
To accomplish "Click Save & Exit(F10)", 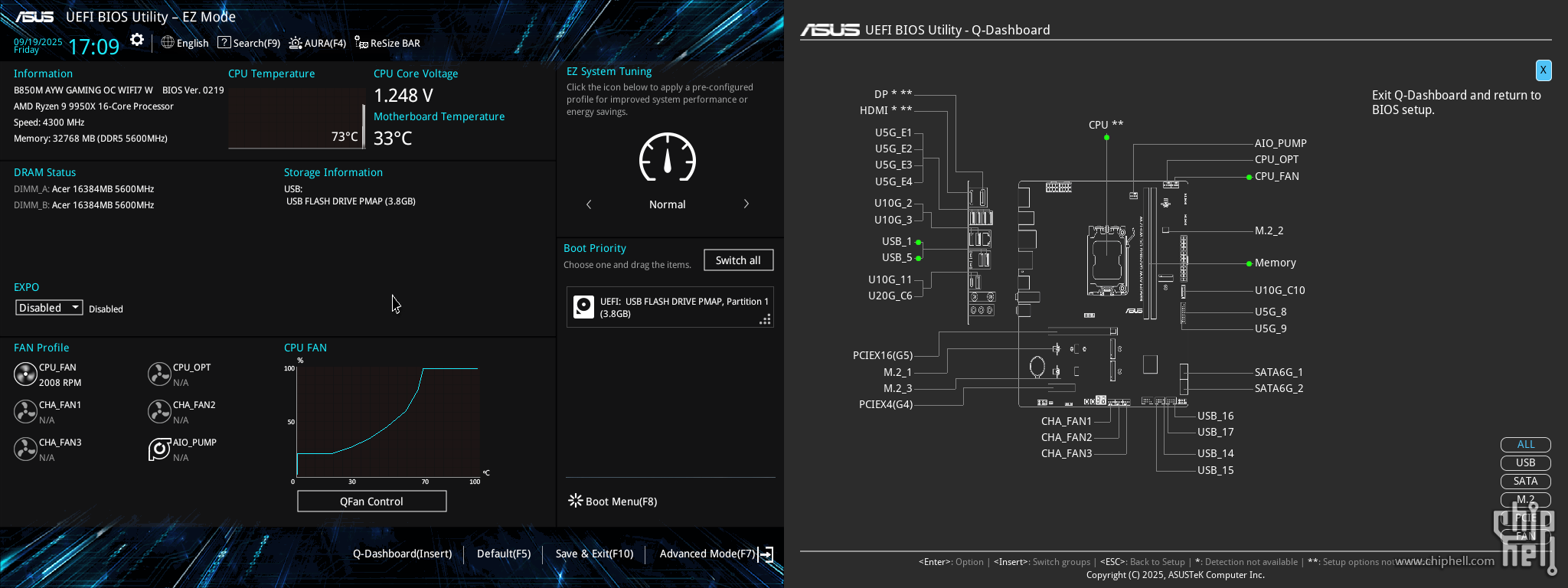I will (594, 554).
